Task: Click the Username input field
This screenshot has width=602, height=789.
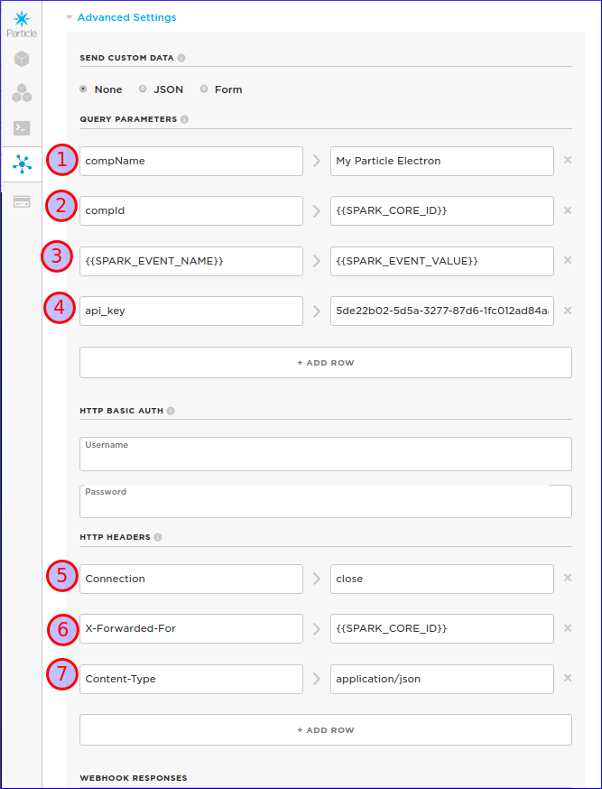Action: (x=325, y=454)
